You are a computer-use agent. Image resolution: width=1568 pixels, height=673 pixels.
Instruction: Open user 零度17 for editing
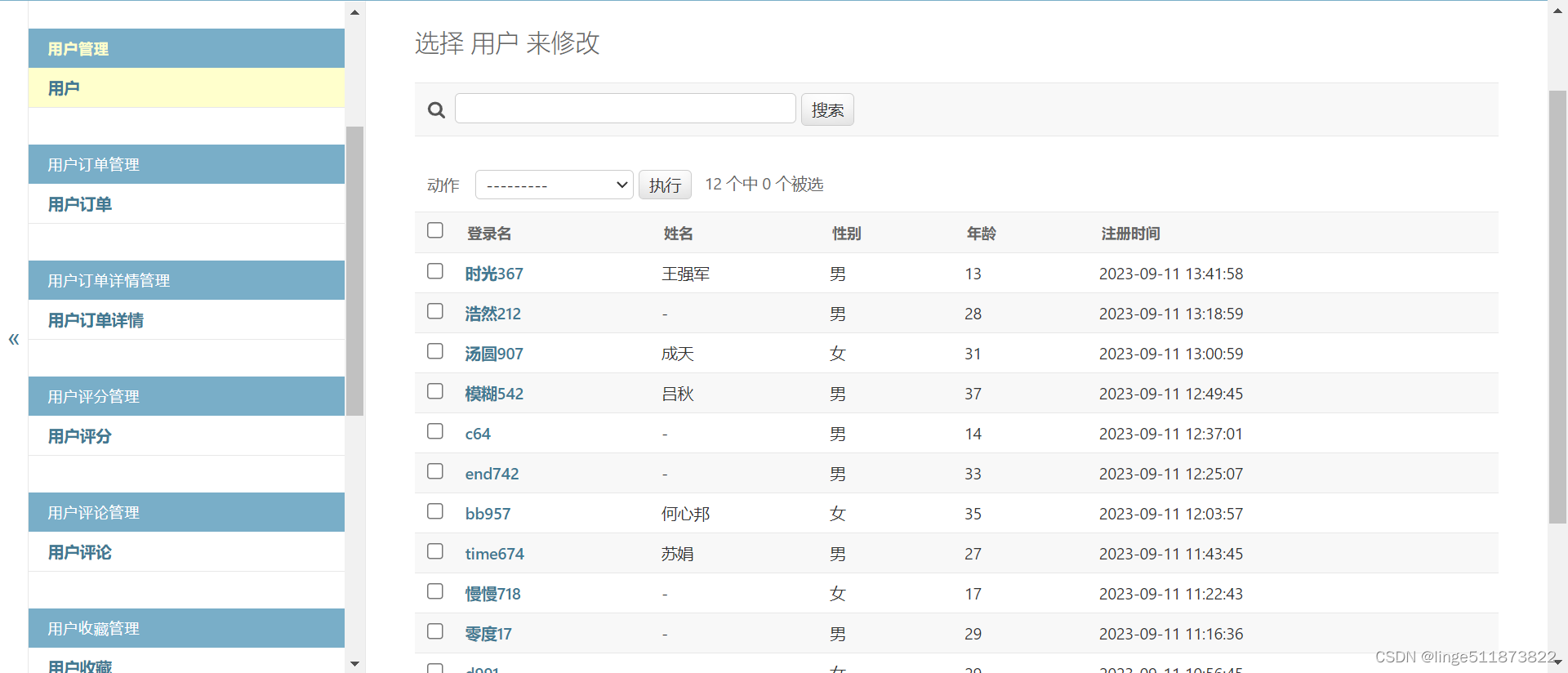pyautogui.click(x=488, y=634)
